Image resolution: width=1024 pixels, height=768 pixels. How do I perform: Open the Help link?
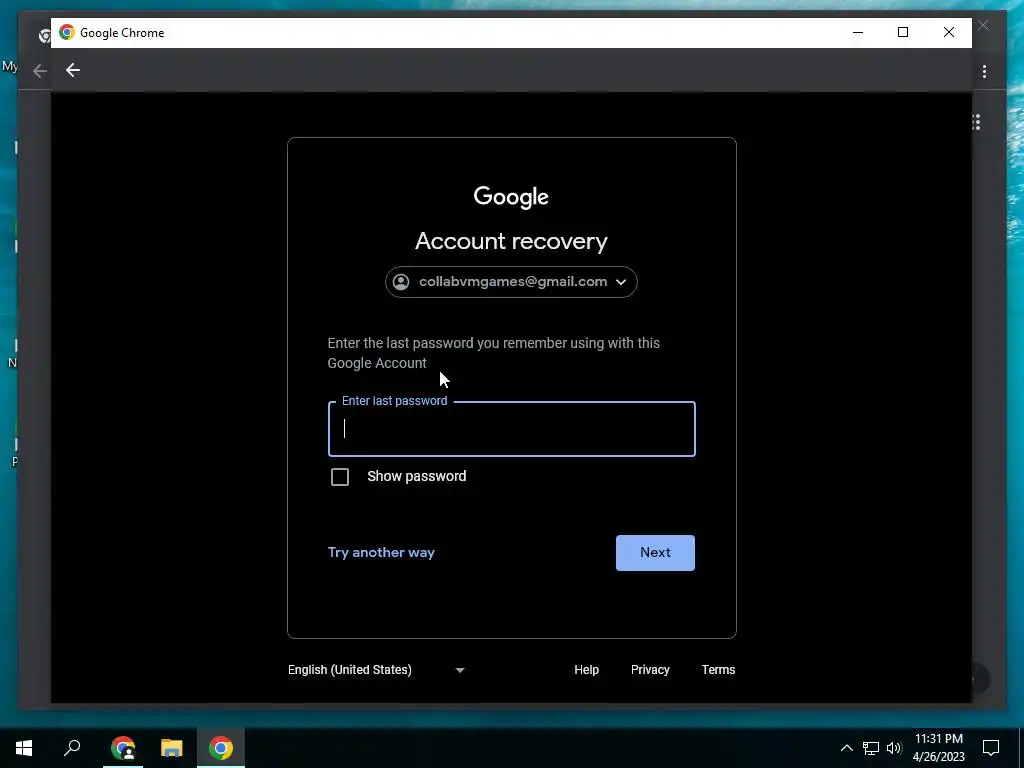click(x=586, y=669)
